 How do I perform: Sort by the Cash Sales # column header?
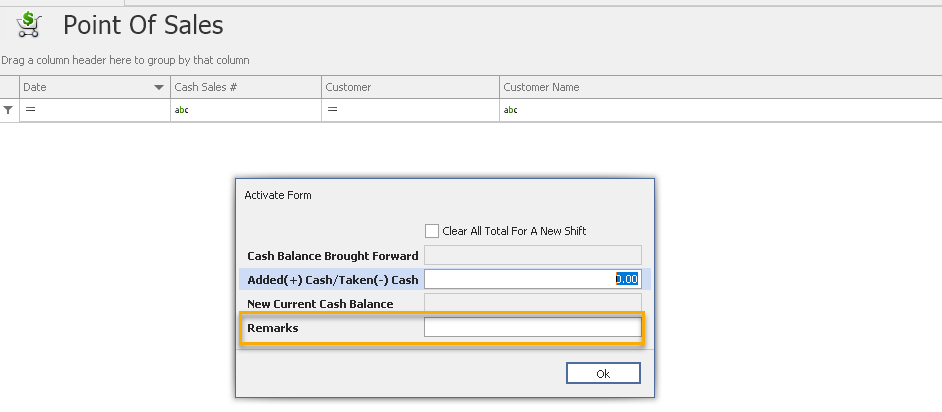[246, 87]
